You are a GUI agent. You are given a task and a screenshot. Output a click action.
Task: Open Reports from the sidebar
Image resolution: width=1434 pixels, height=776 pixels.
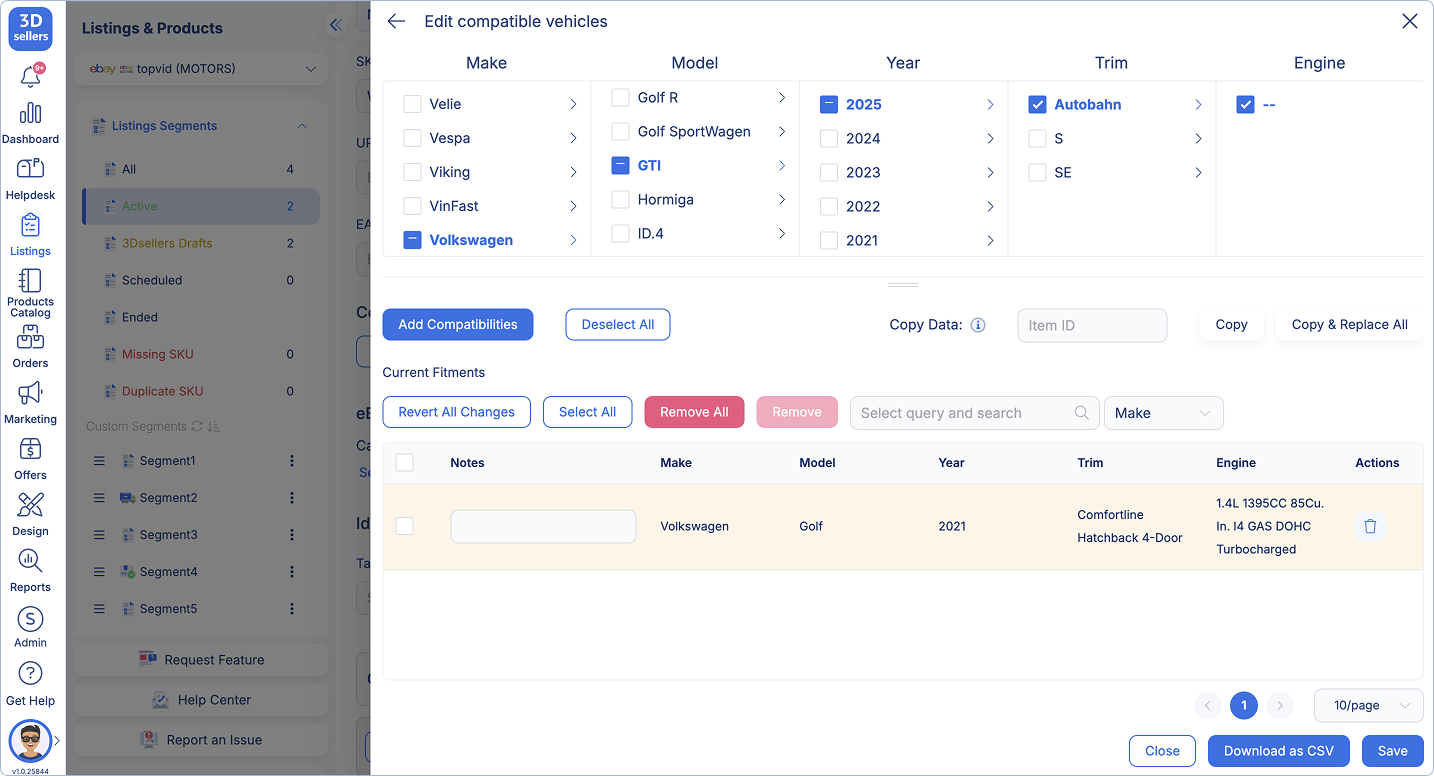tap(30, 571)
